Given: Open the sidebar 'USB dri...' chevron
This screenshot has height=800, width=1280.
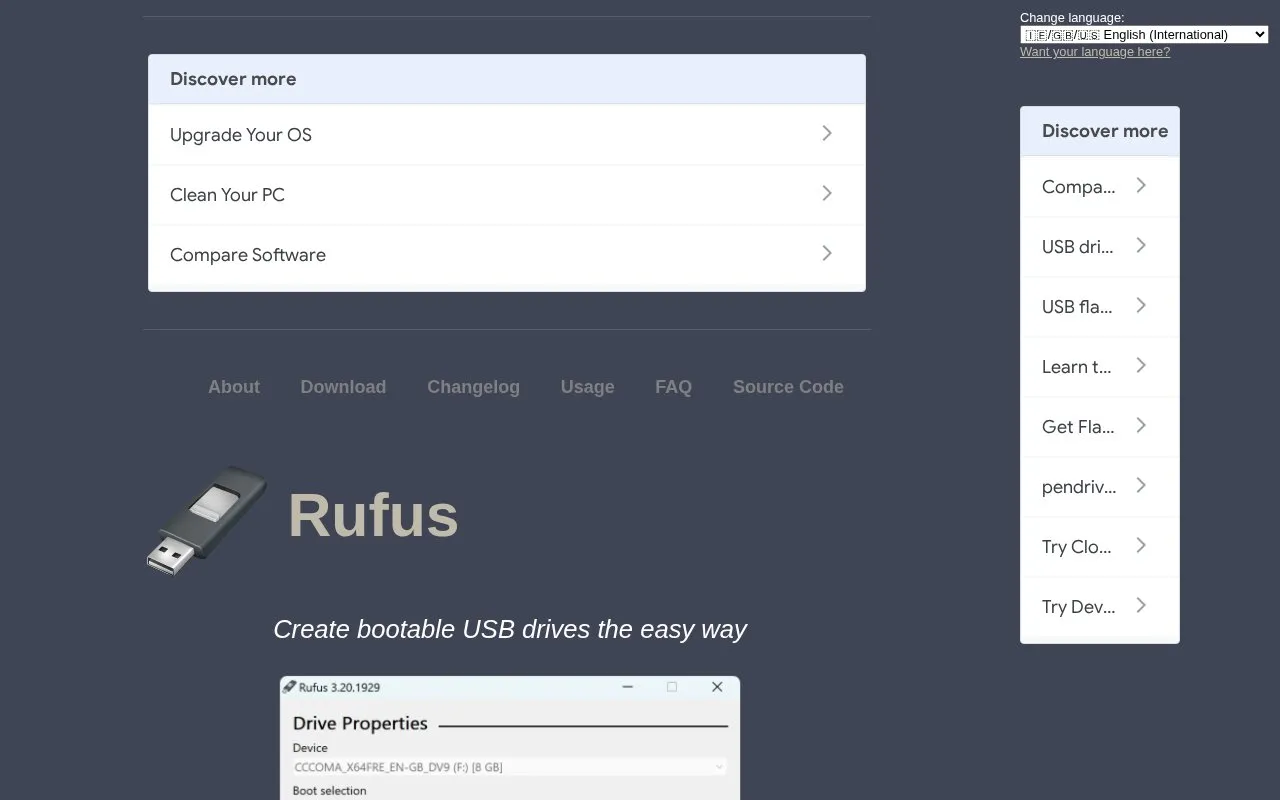Looking at the screenshot, I should (x=1141, y=245).
